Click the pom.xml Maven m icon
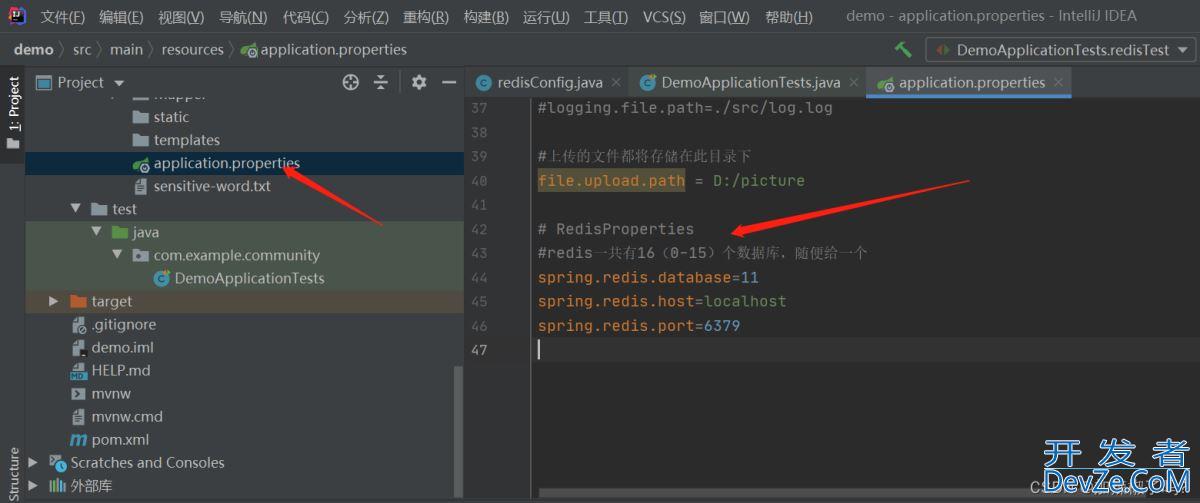This screenshot has width=1200, height=503. tap(78, 439)
